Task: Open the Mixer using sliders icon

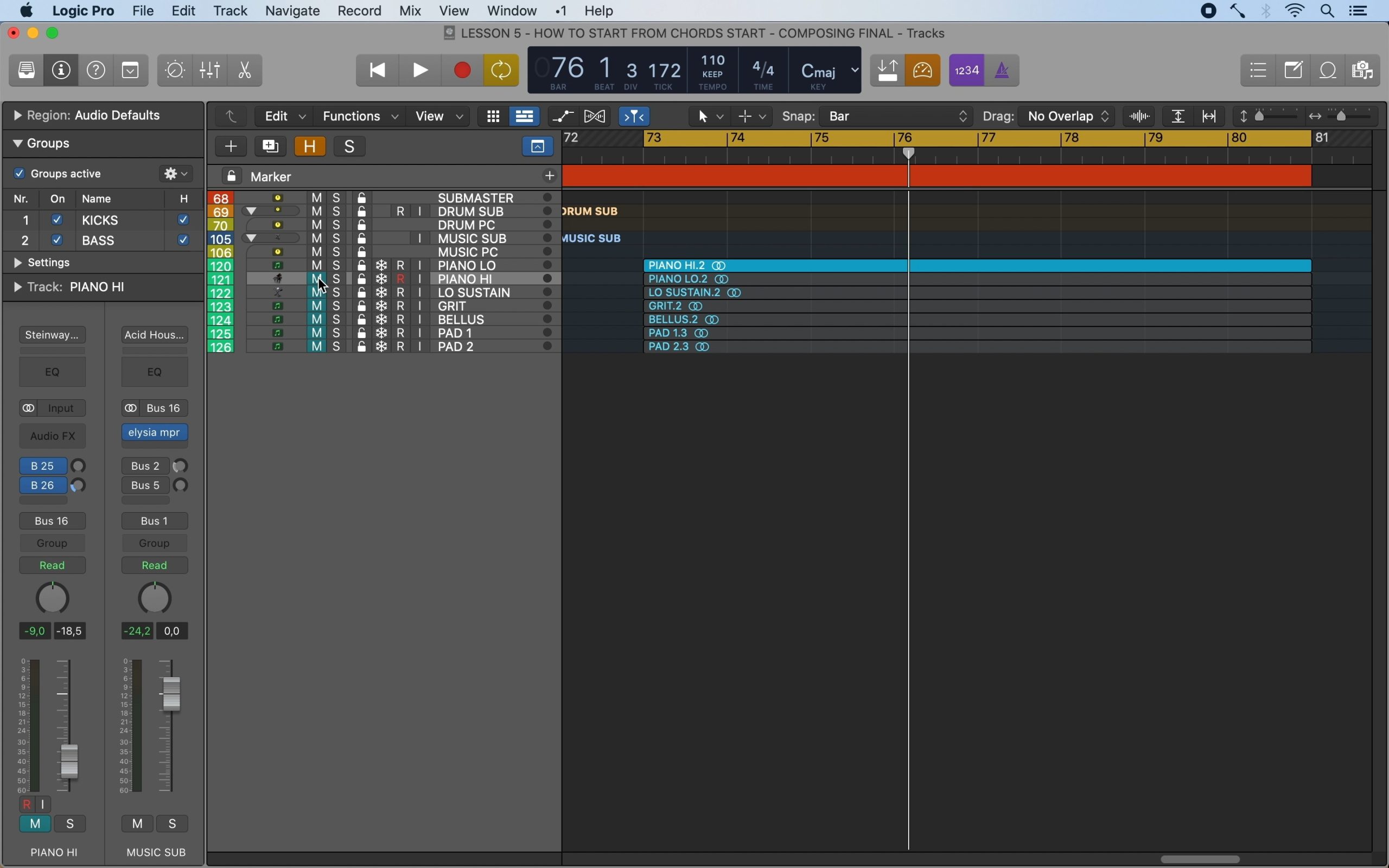Action: pyautogui.click(x=210, y=71)
